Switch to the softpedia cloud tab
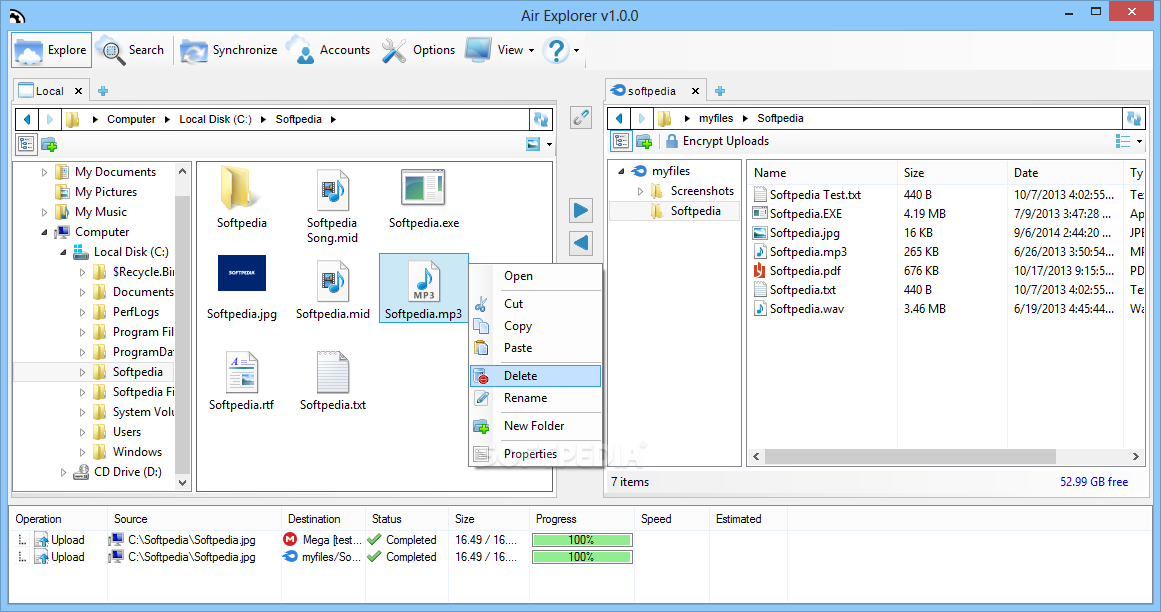 [x=643, y=91]
